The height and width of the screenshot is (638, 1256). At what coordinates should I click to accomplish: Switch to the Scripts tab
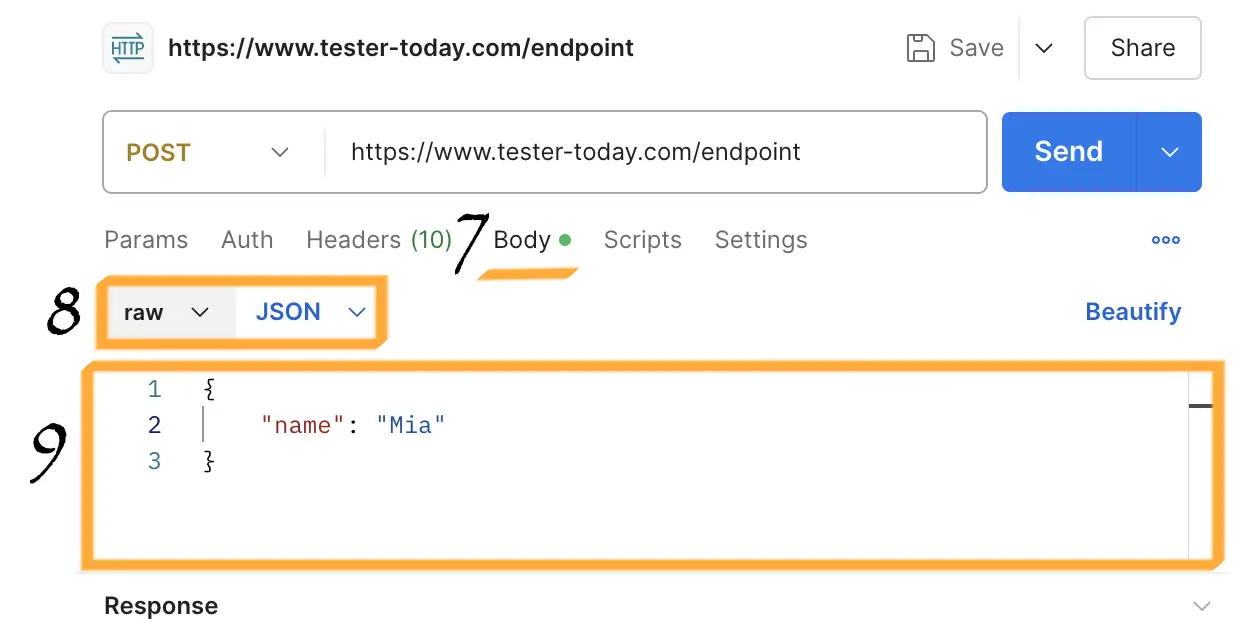coord(642,240)
